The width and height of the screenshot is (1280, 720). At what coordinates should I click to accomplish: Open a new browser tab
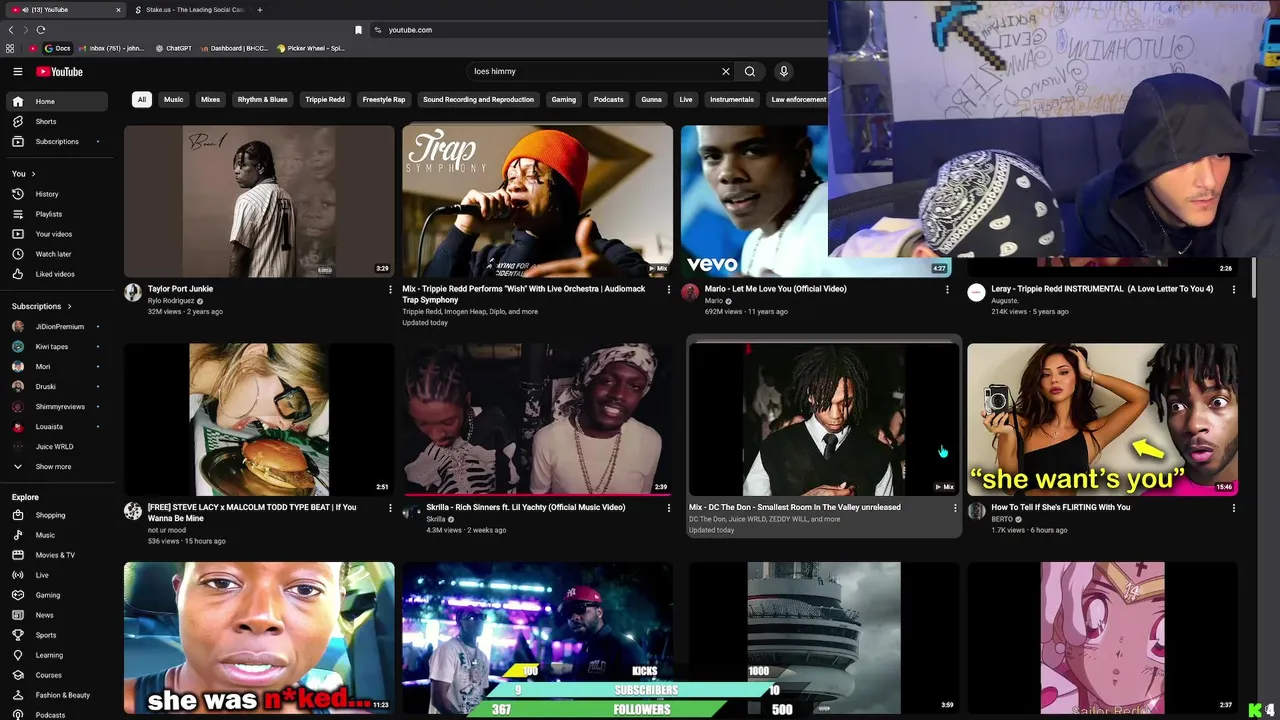pyautogui.click(x=260, y=10)
